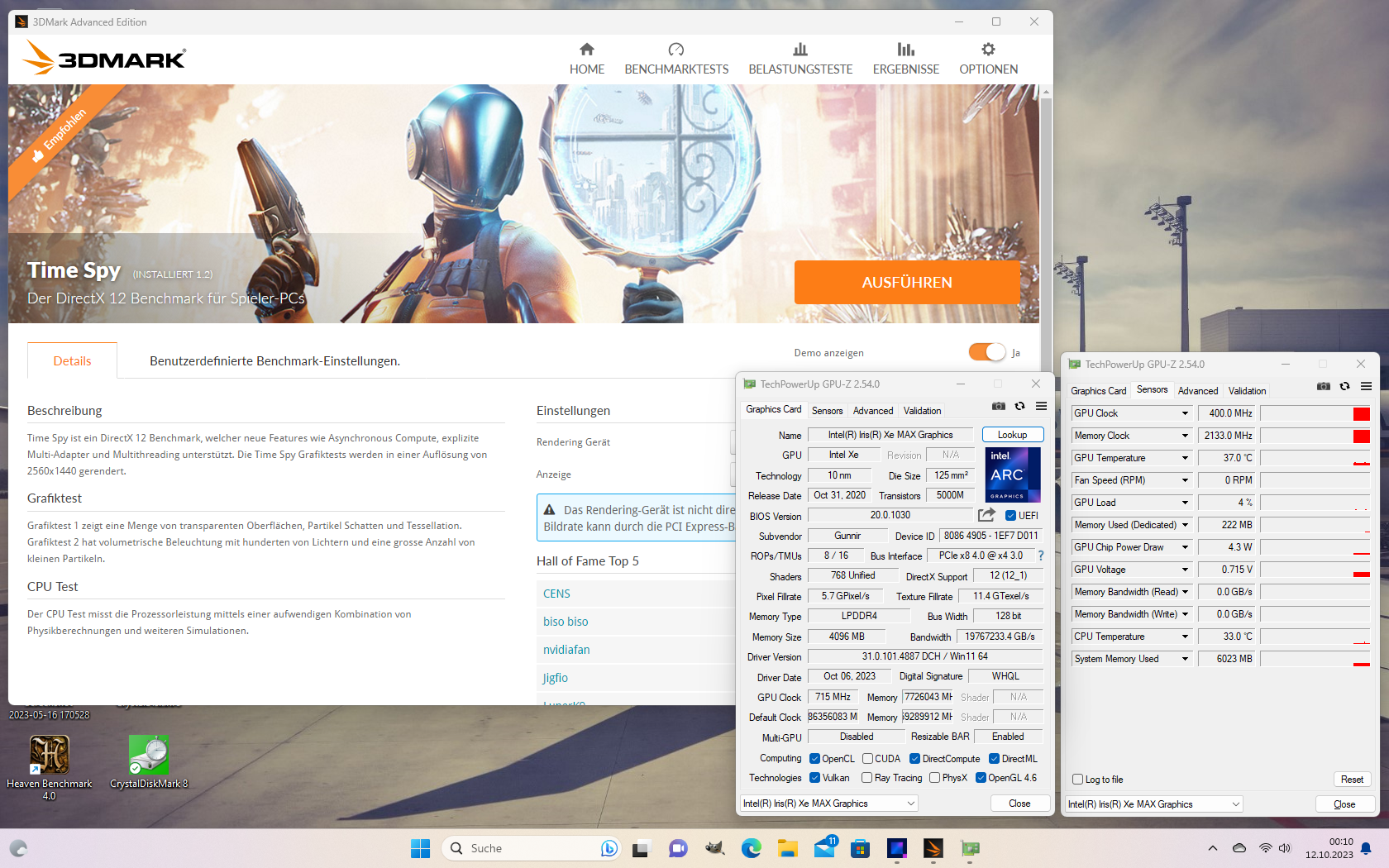Click the Lookup button next to GPU name

point(1013,435)
